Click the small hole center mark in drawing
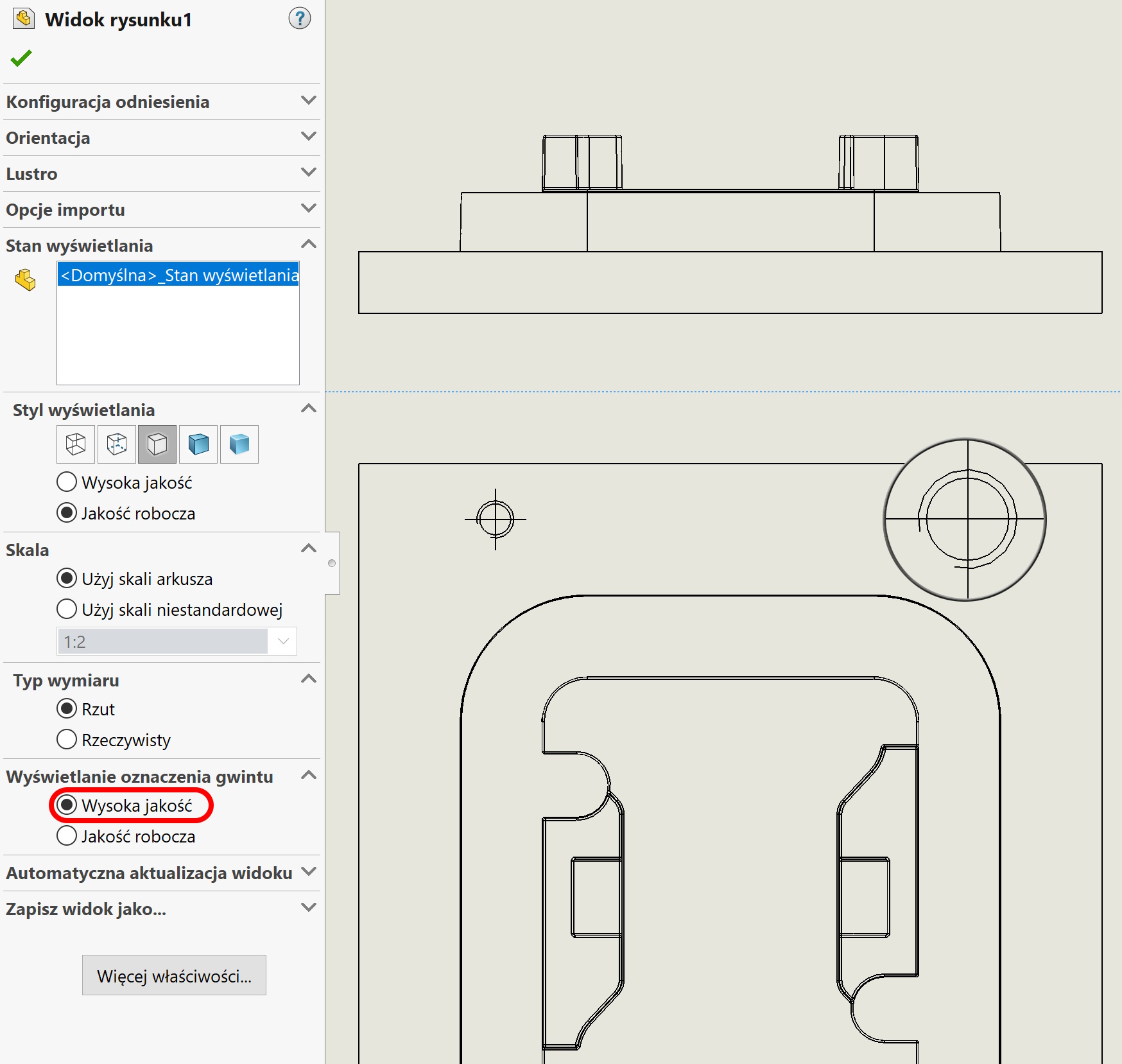The image size is (1122, 1064). [x=496, y=519]
